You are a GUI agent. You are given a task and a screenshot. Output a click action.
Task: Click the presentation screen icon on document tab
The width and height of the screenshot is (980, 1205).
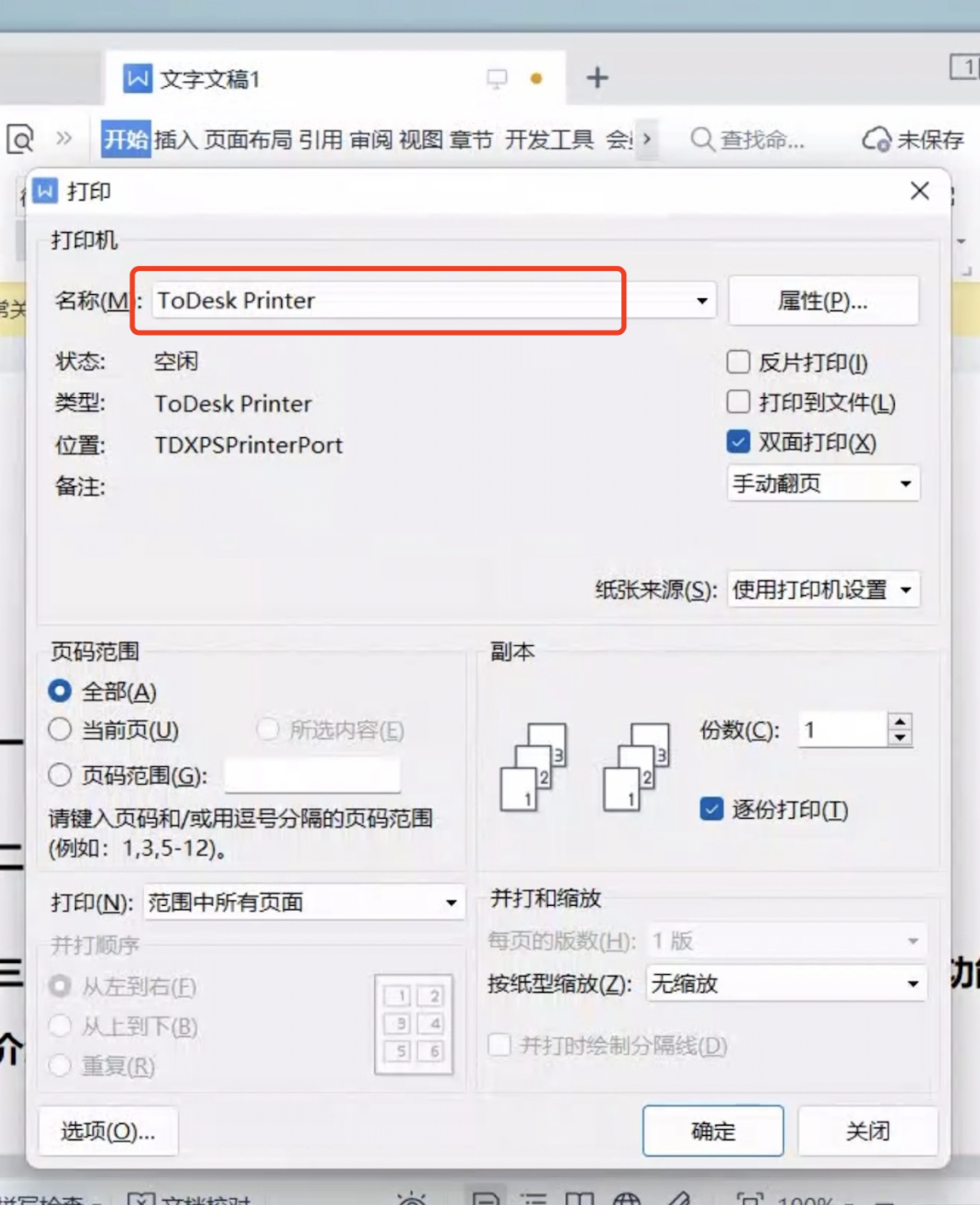(x=497, y=78)
